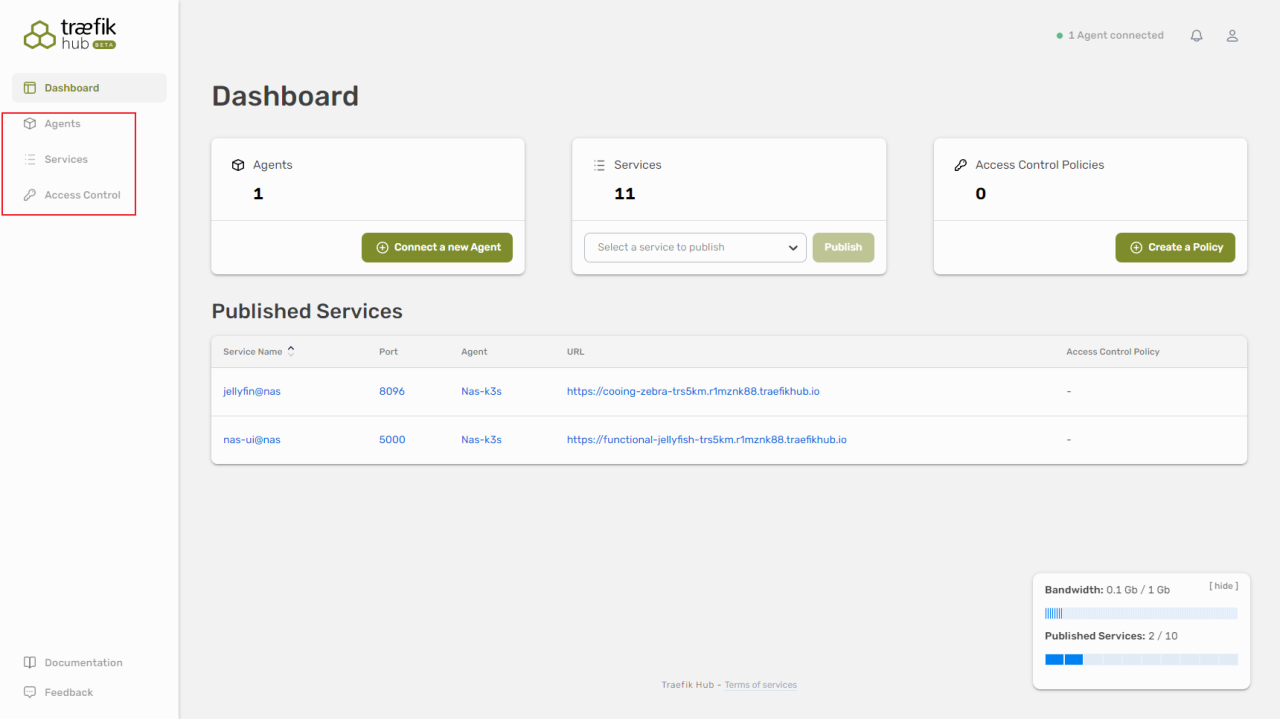
Task: Click the Agents cube icon in sidebar
Action: pos(30,124)
